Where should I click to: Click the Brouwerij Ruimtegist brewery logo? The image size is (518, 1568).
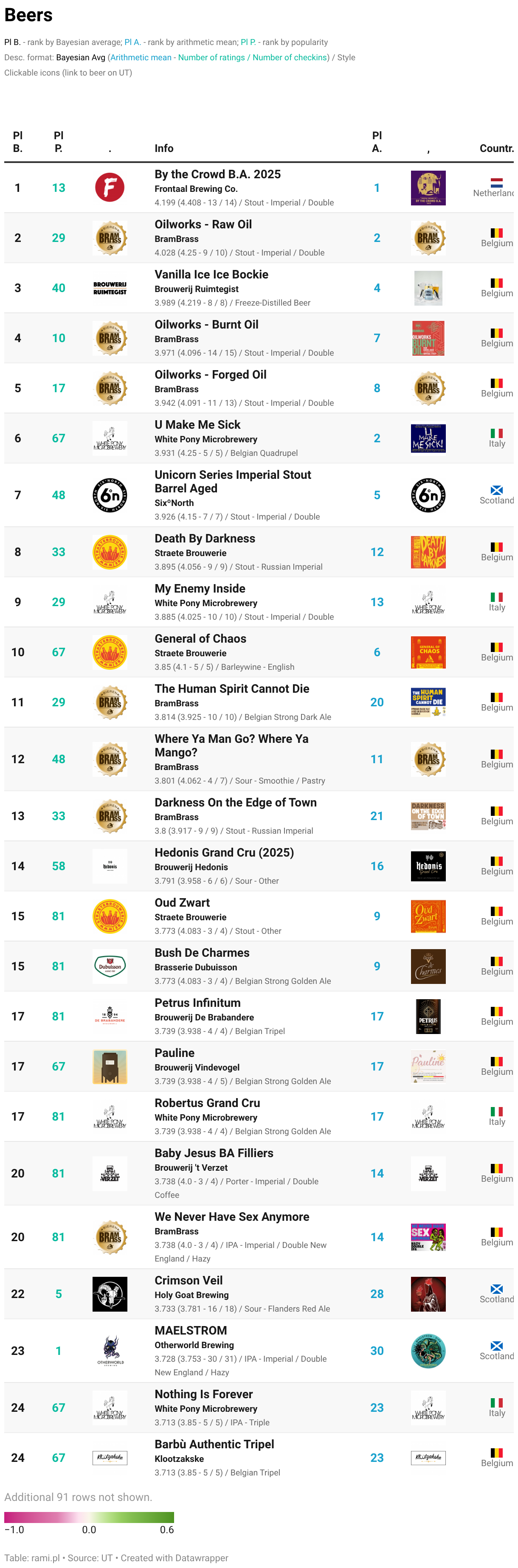[x=110, y=288]
